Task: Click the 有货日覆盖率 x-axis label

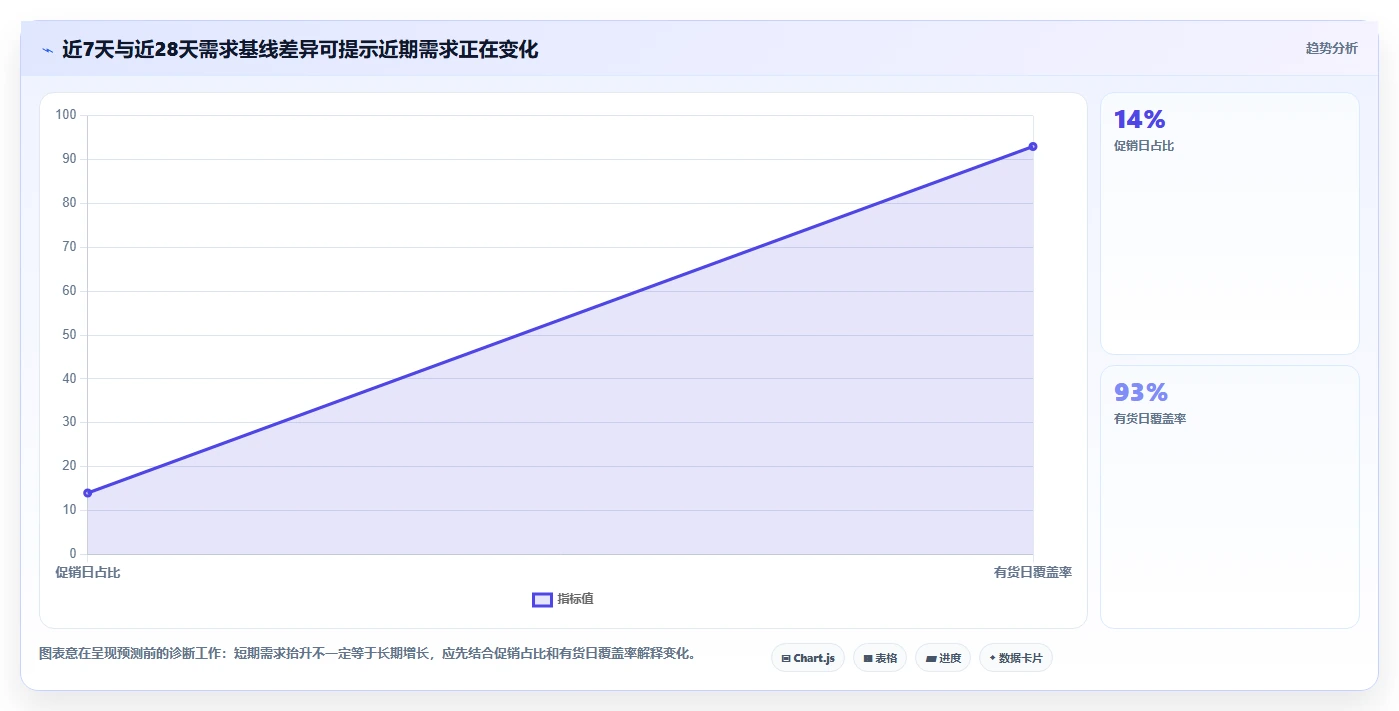Action: click(x=1033, y=573)
